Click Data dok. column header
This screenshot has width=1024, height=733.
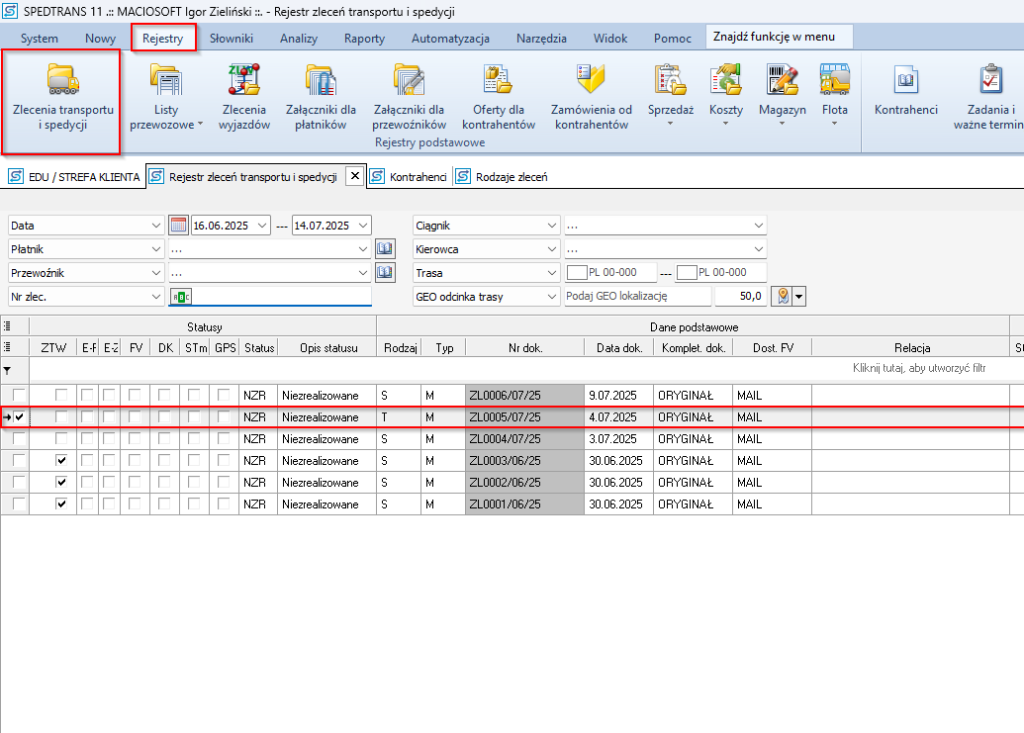click(x=617, y=348)
